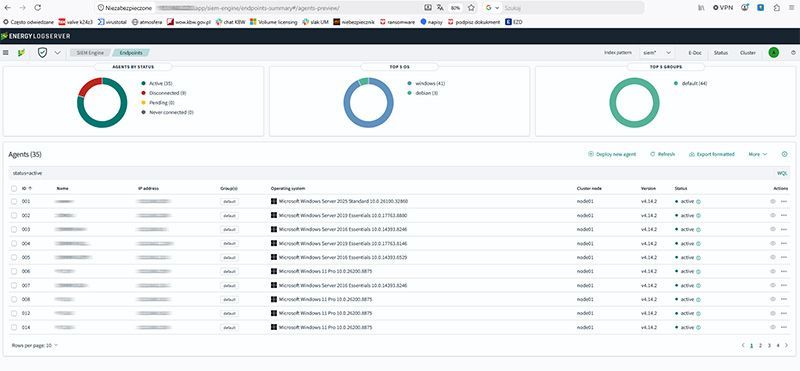This screenshot has height=371, width=800.
Task: Select all agents header checkbox
Action: click(14, 188)
